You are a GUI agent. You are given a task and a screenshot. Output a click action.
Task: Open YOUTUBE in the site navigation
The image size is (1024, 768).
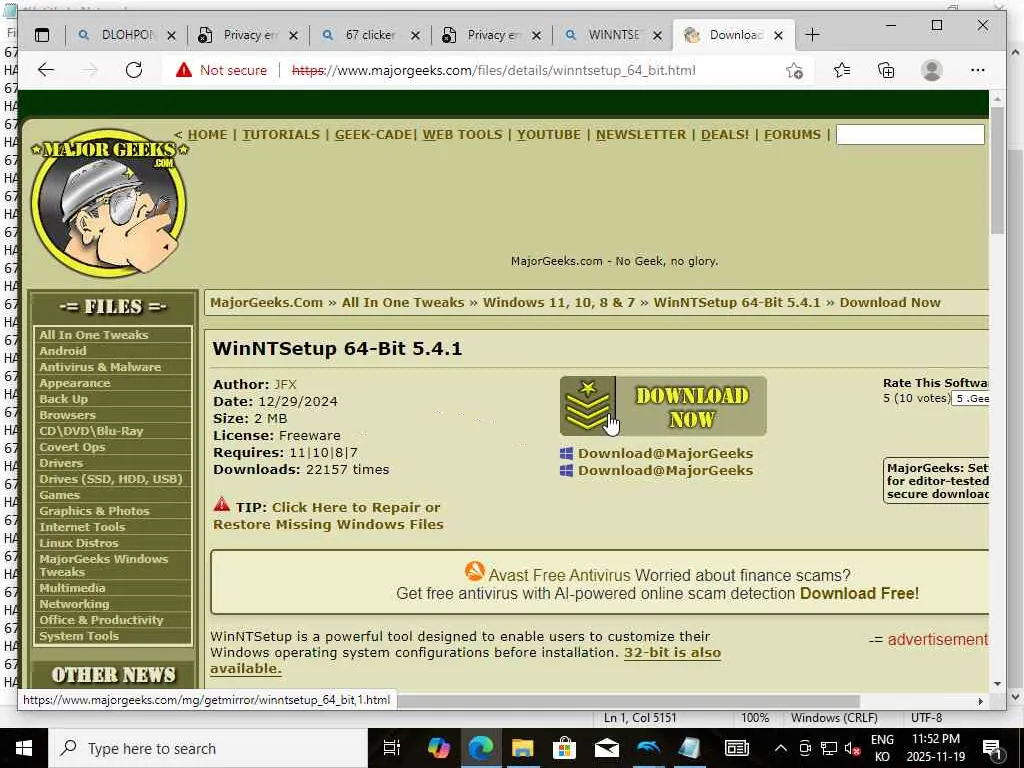tap(549, 135)
